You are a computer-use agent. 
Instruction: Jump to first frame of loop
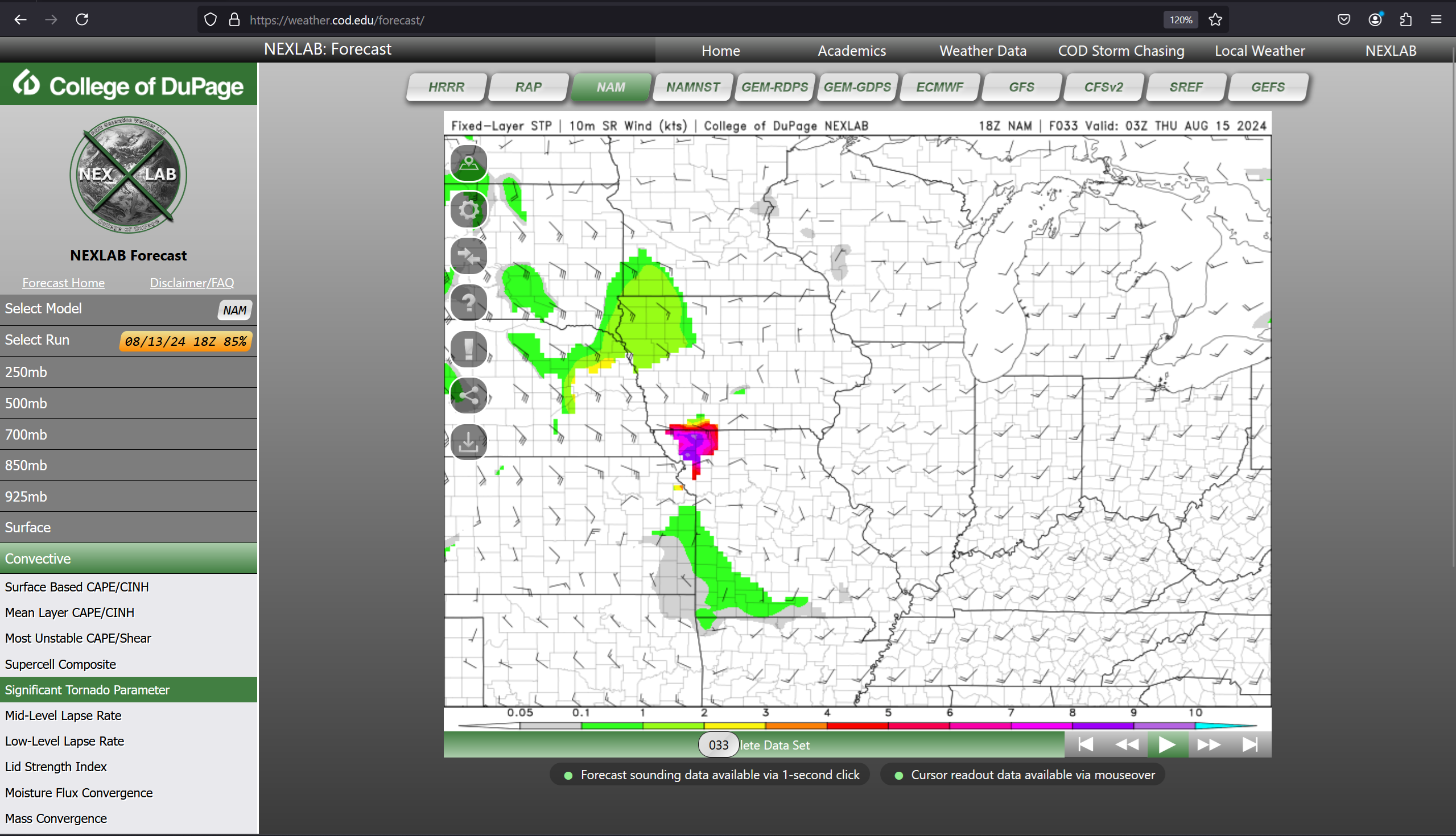click(1086, 744)
